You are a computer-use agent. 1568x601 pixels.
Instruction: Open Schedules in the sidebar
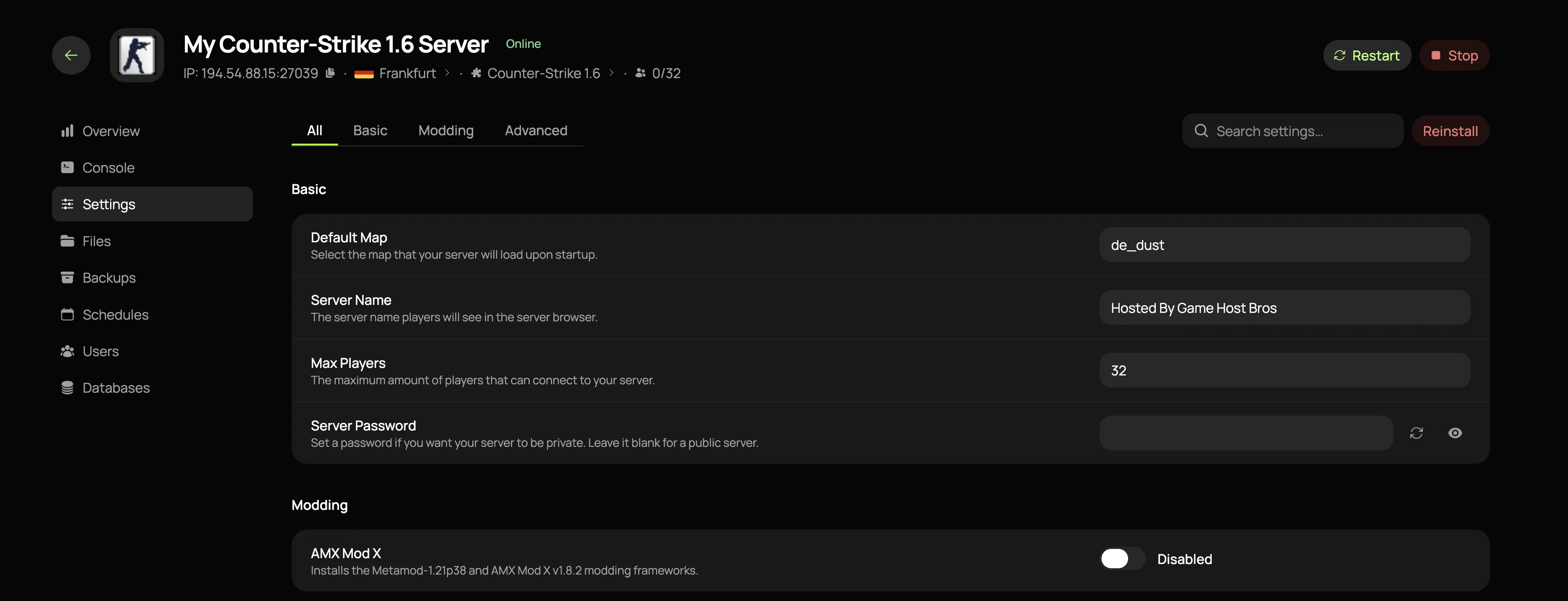(x=152, y=315)
